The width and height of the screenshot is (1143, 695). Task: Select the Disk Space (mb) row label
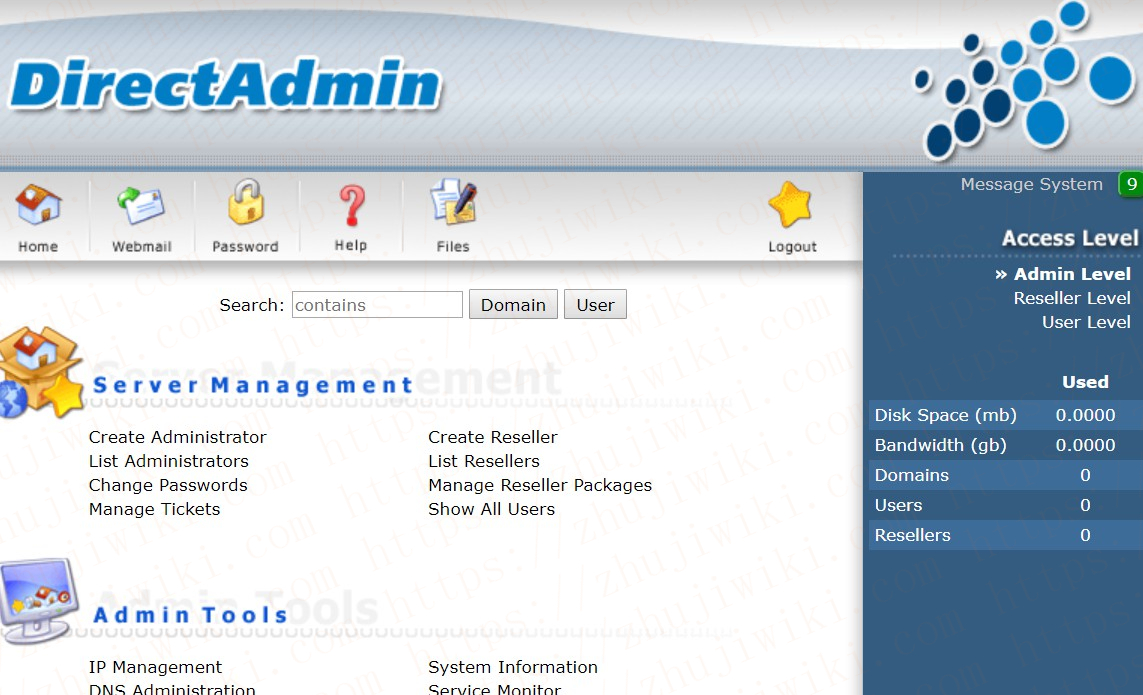(x=945, y=415)
